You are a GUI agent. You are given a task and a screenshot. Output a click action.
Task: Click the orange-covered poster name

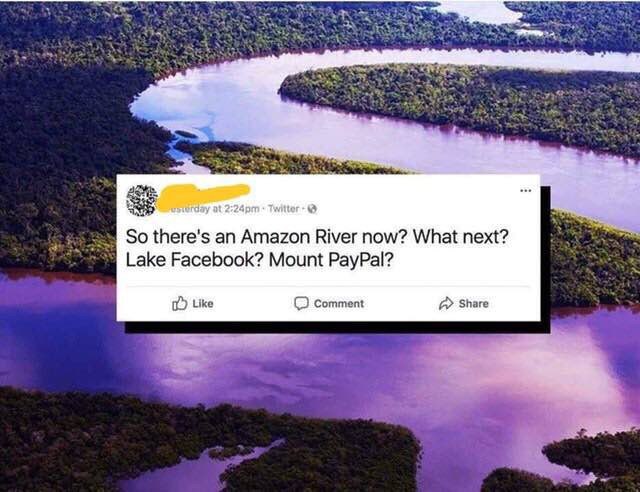(x=203, y=196)
